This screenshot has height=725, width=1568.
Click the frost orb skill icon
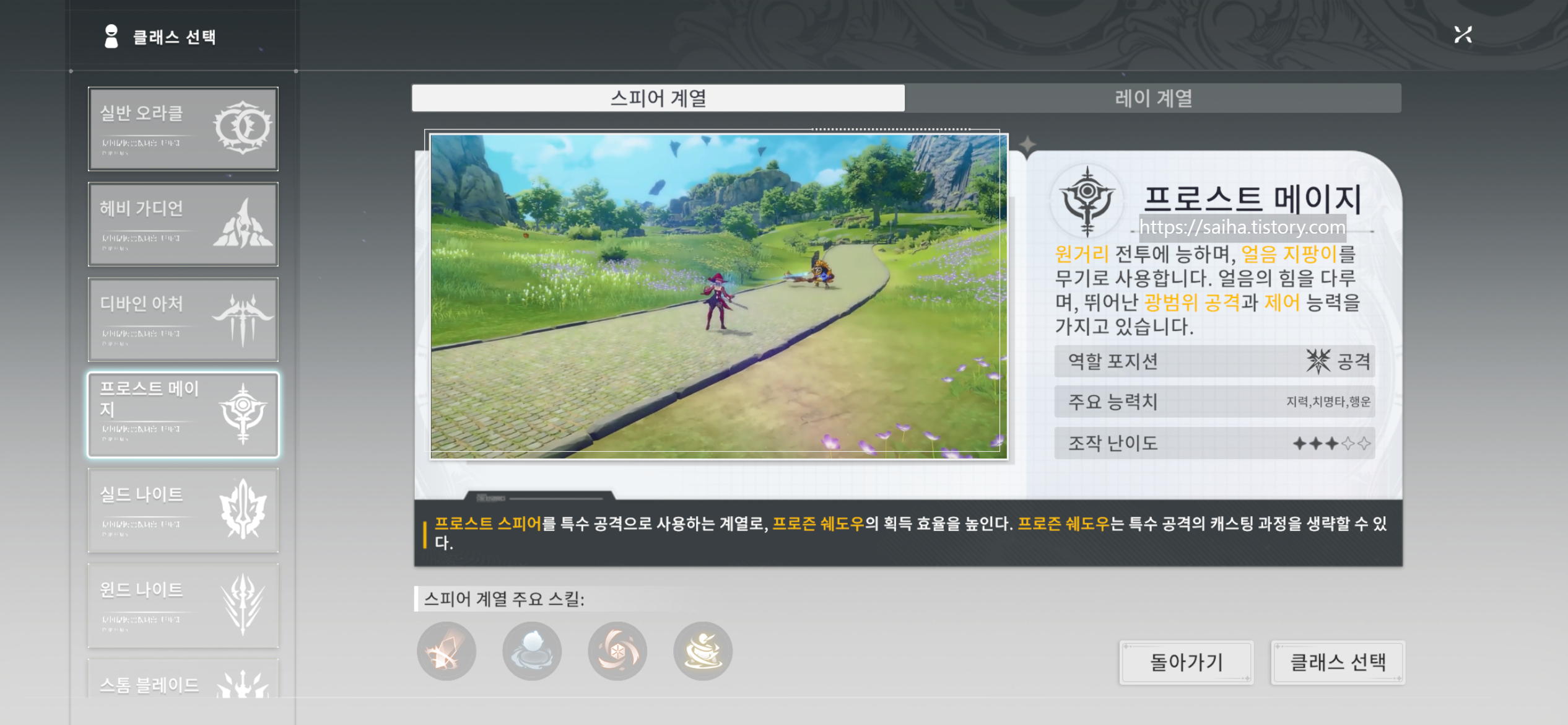(531, 651)
